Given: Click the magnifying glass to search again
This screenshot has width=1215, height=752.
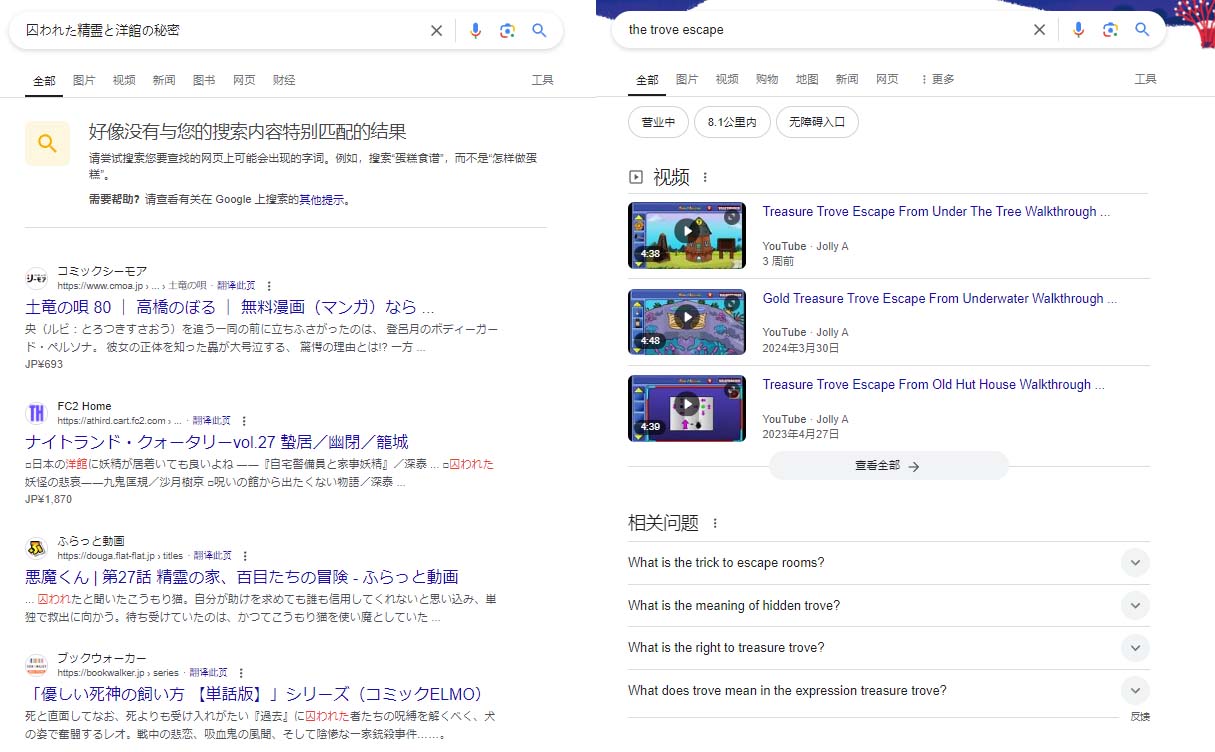Looking at the screenshot, I should coord(540,30).
